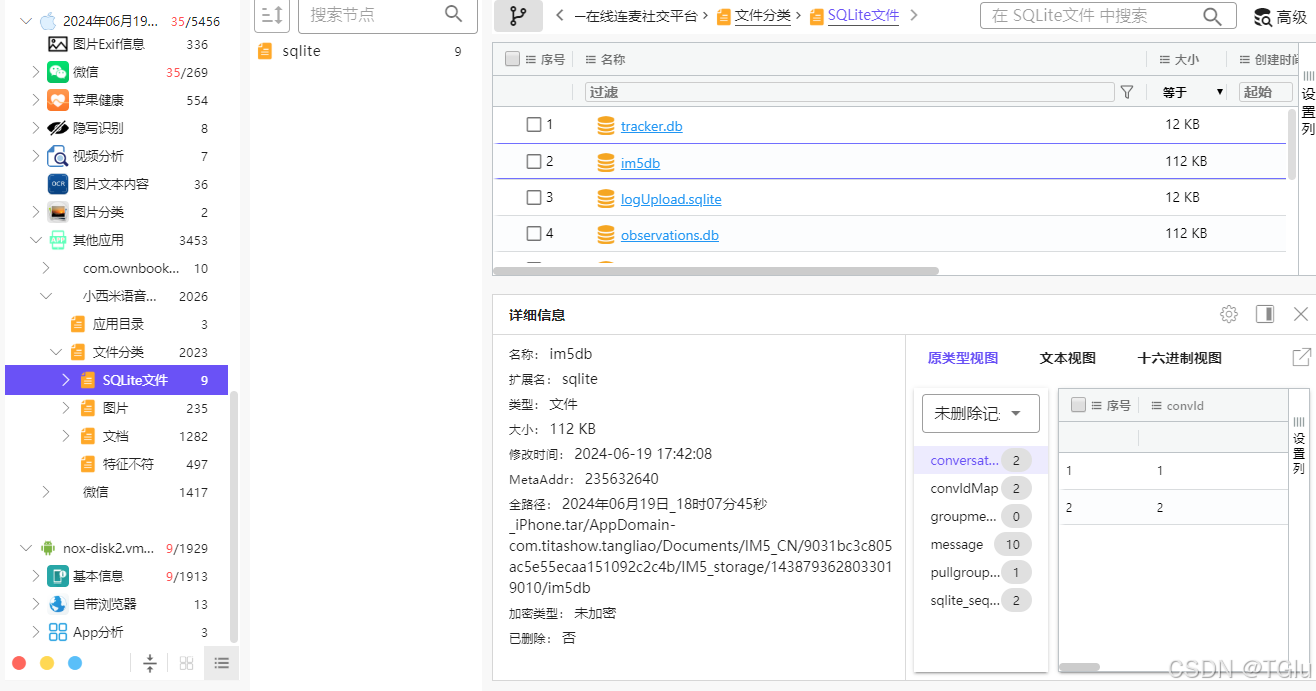Click the WeChat (微信) app icon
The width and height of the screenshot is (1316, 691).
point(57,72)
